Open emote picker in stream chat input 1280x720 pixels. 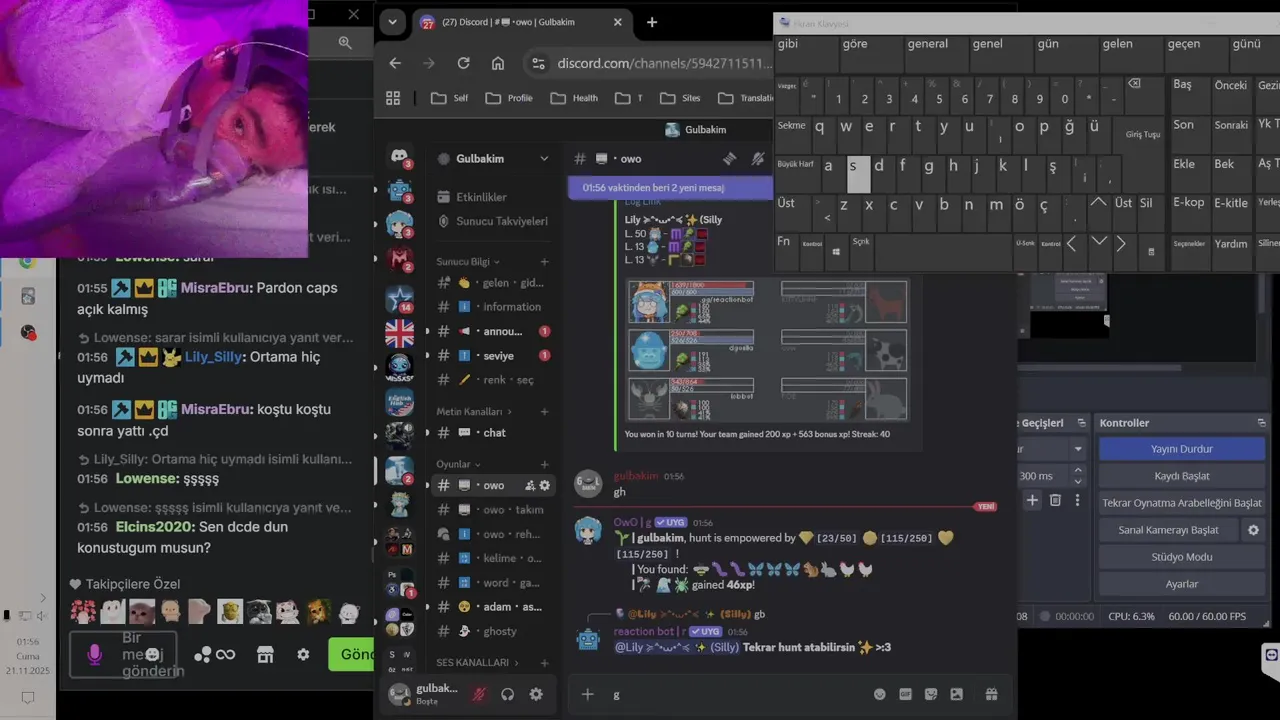click(x=152, y=654)
